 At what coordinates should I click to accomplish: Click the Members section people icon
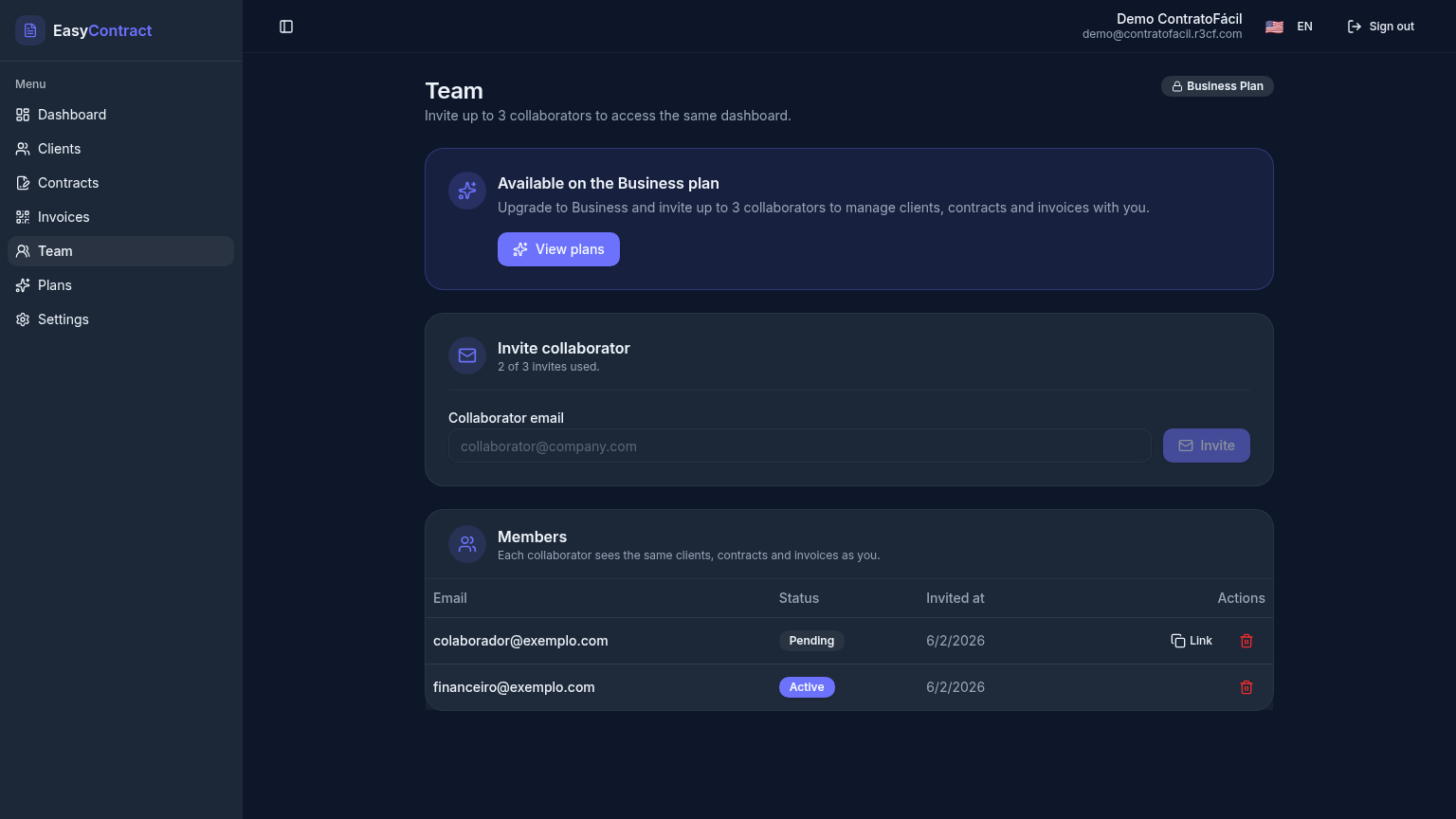[x=467, y=544]
